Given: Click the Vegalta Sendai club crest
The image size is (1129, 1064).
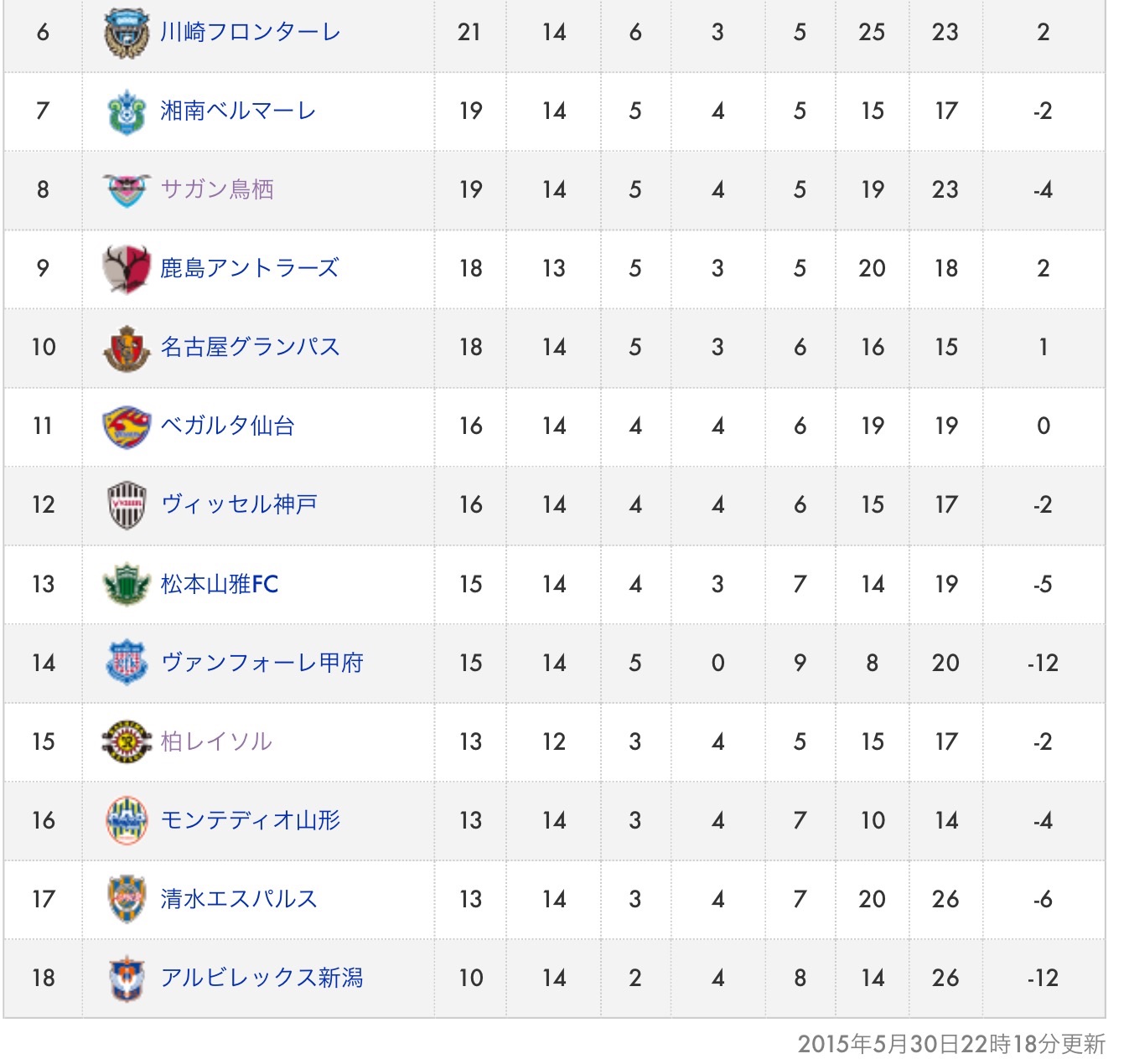Looking at the screenshot, I should (x=127, y=426).
